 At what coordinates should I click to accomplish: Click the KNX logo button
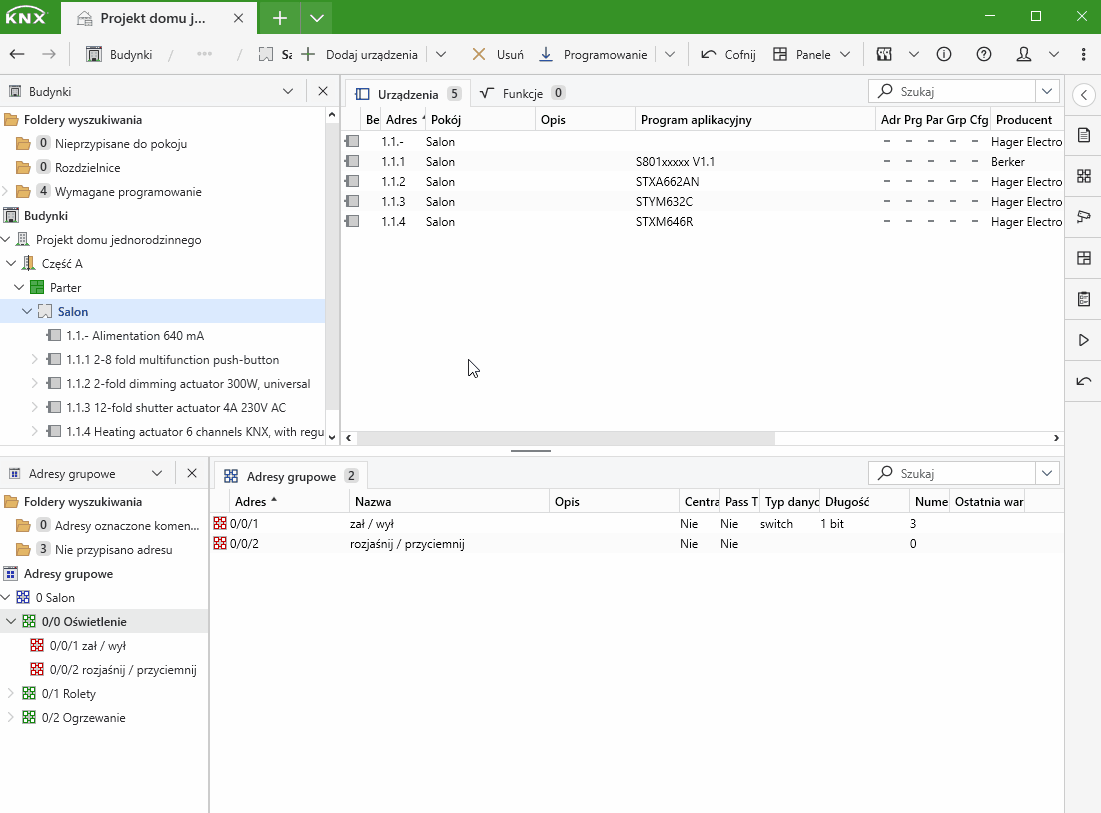(x=26, y=17)
